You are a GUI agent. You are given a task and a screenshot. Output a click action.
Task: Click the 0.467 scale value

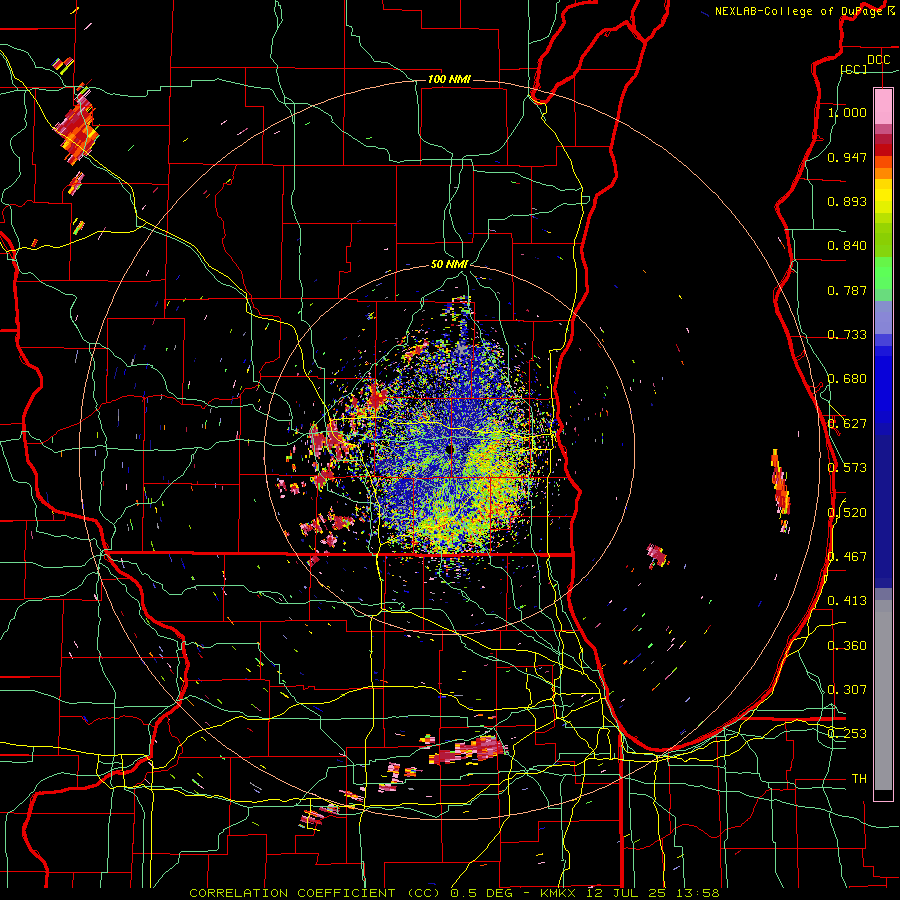(847, 557)
